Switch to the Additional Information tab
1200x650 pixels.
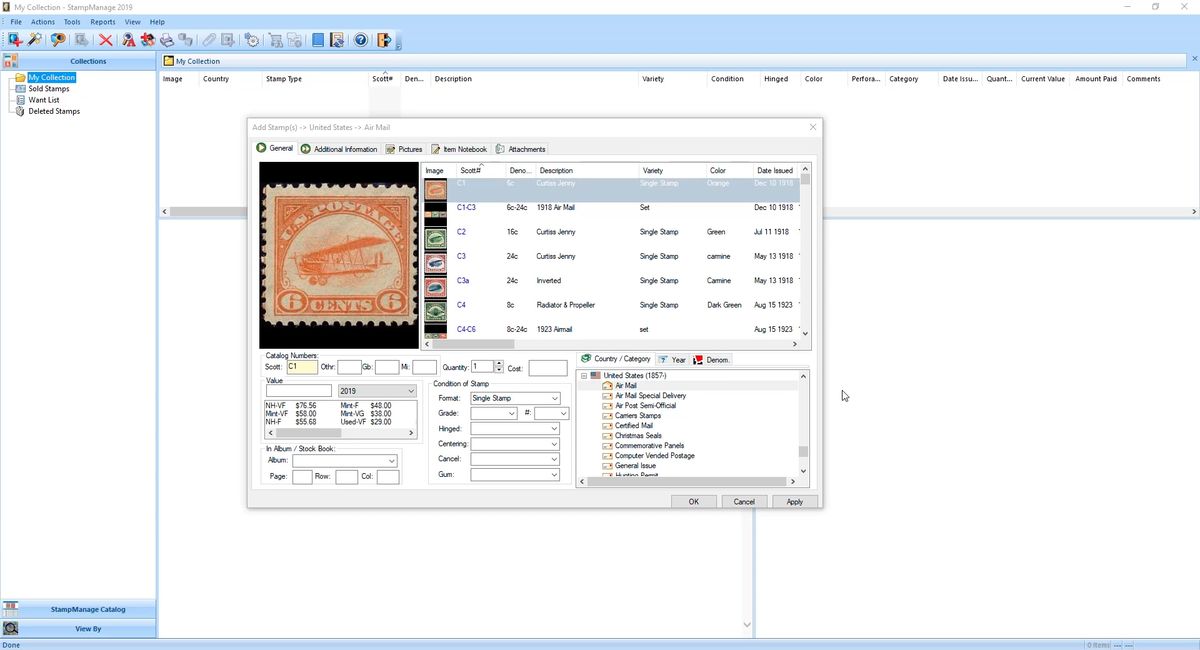[x=339, y=149]
